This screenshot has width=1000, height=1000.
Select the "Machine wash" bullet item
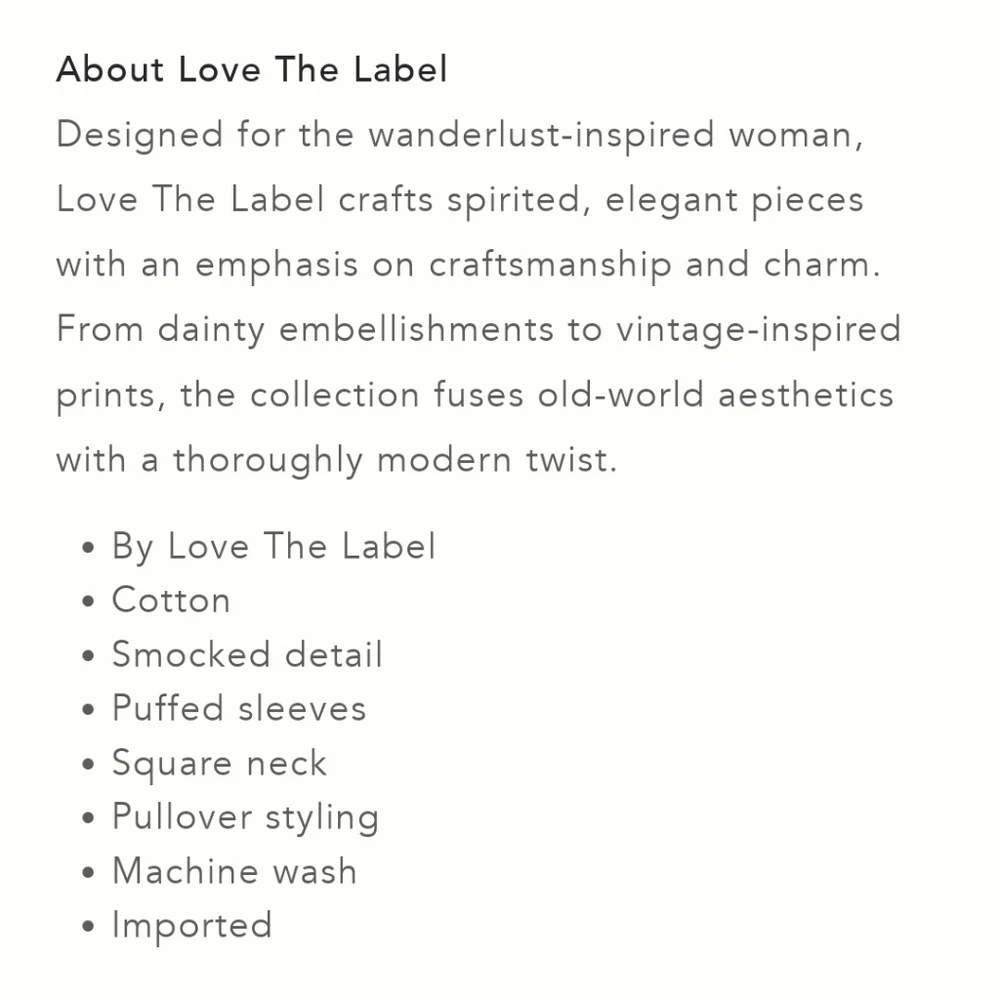click(x=234, y=872)
